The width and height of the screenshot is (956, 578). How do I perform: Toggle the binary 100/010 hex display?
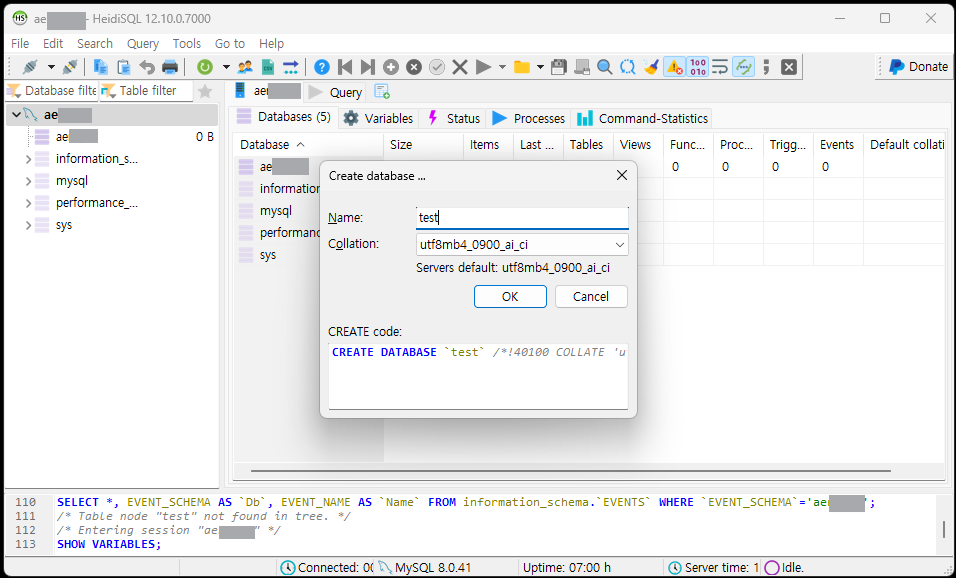[697, 66]
